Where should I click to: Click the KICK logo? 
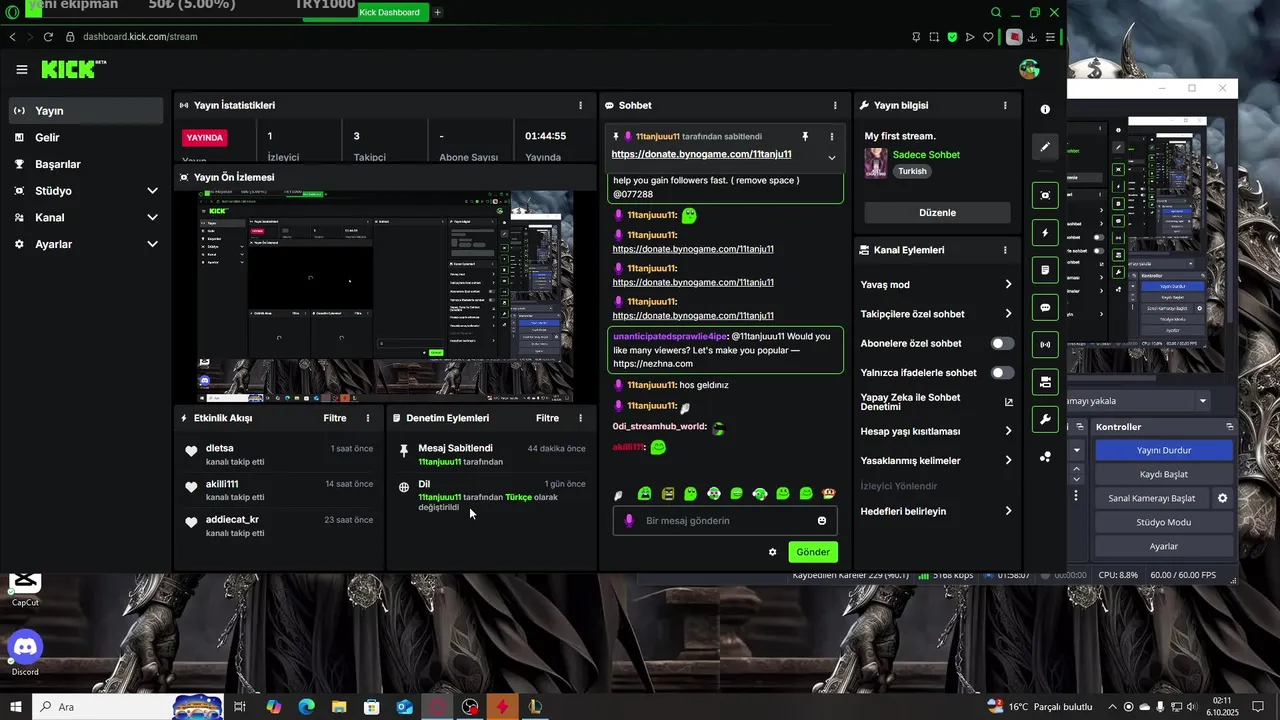[73, 69]
